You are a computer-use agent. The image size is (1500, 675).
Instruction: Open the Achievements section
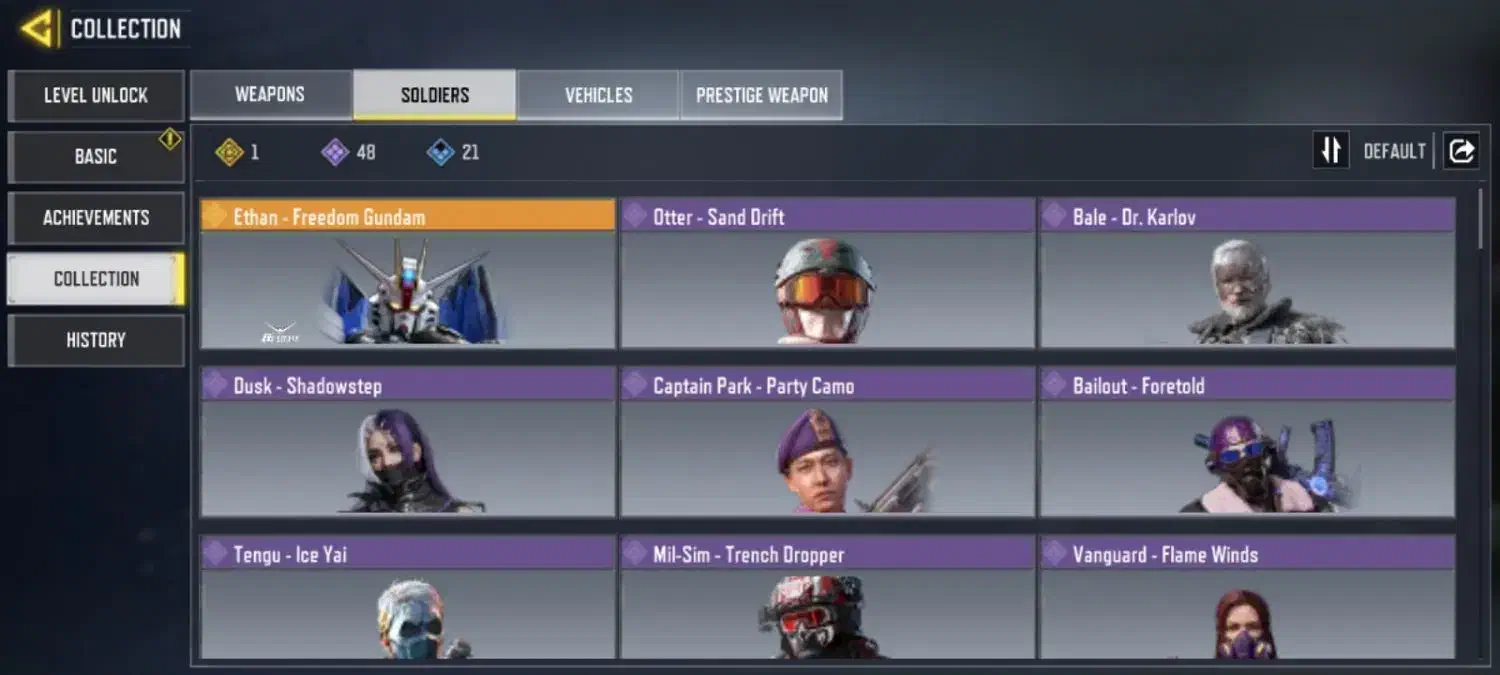click(96, 218)
